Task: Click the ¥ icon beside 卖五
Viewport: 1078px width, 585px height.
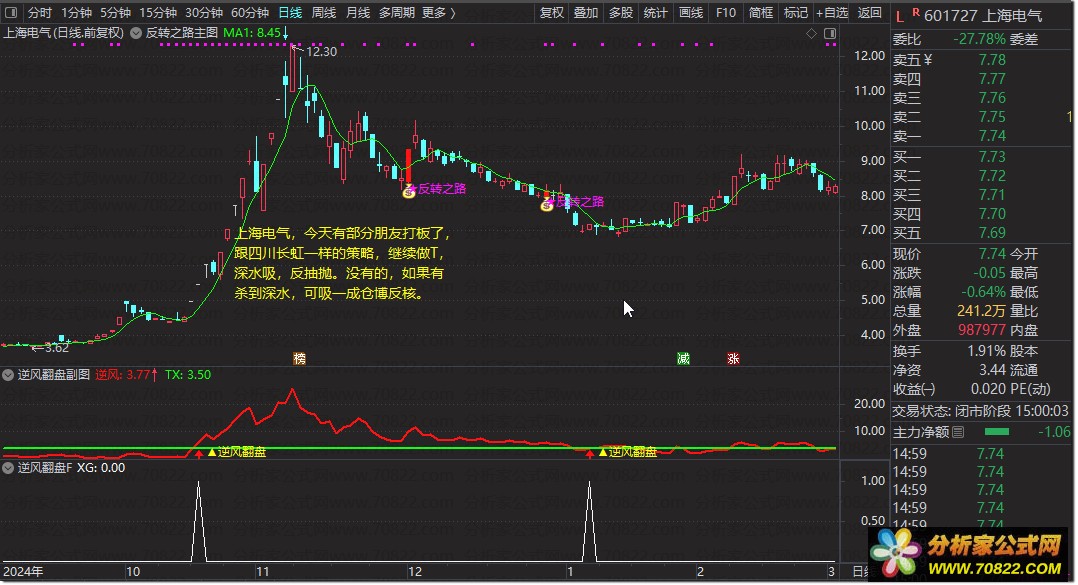Action: click(928, 60)
